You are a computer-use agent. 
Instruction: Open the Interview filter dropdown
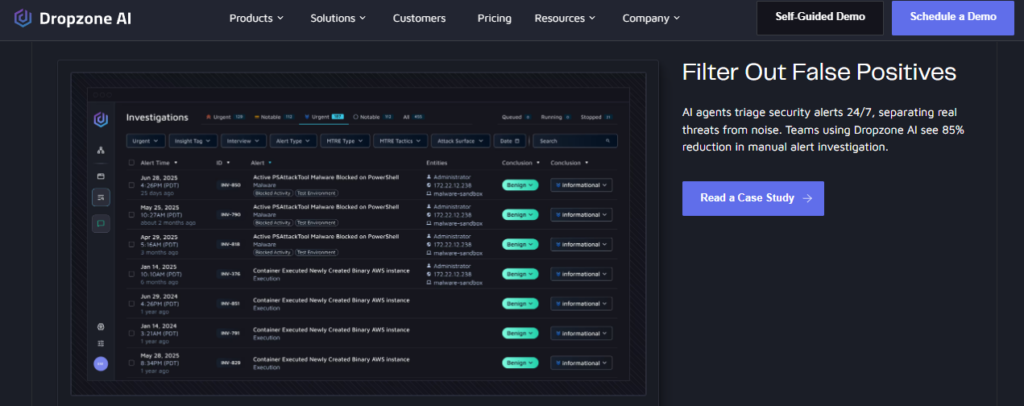244,141
